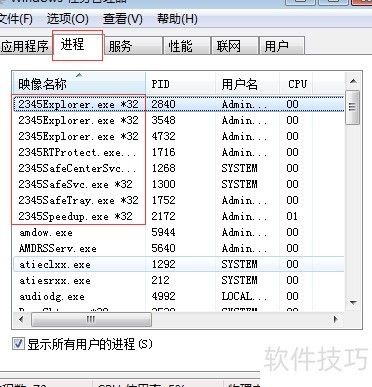Select 2345Explorer.exe process with PID 2840
This screenshot has height=387, width=372.
(179, 104)
